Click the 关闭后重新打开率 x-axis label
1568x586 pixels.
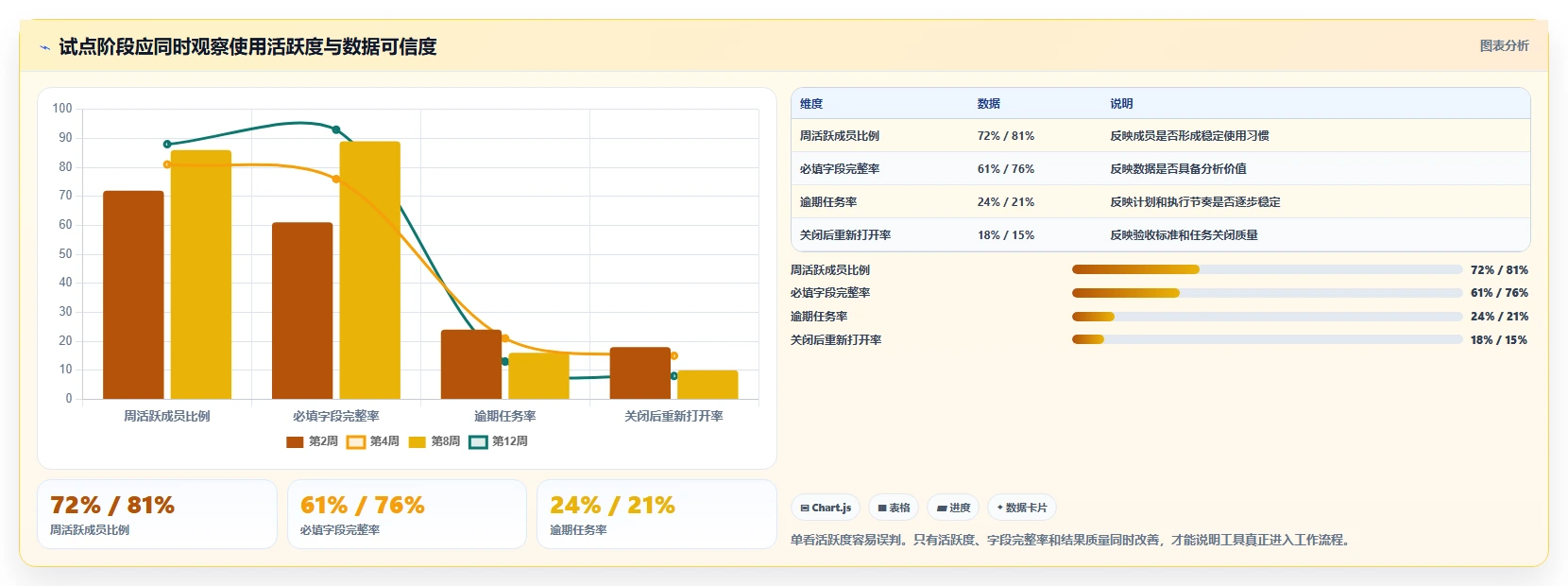tap(673, 416)
